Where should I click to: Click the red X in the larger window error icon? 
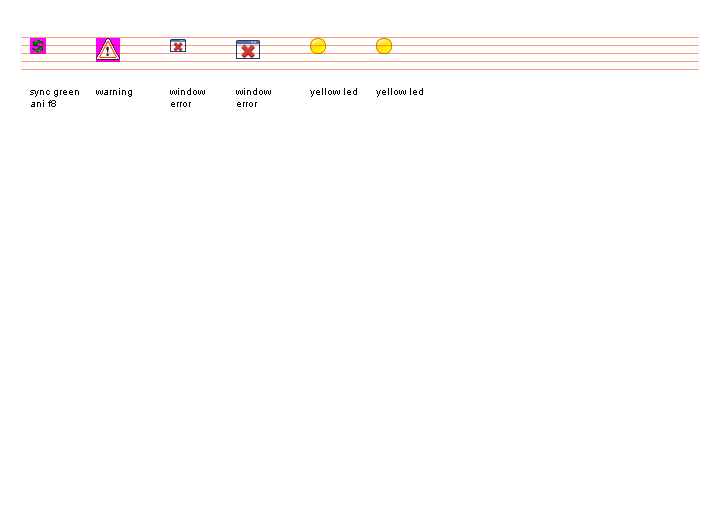(x=248, y=52)
